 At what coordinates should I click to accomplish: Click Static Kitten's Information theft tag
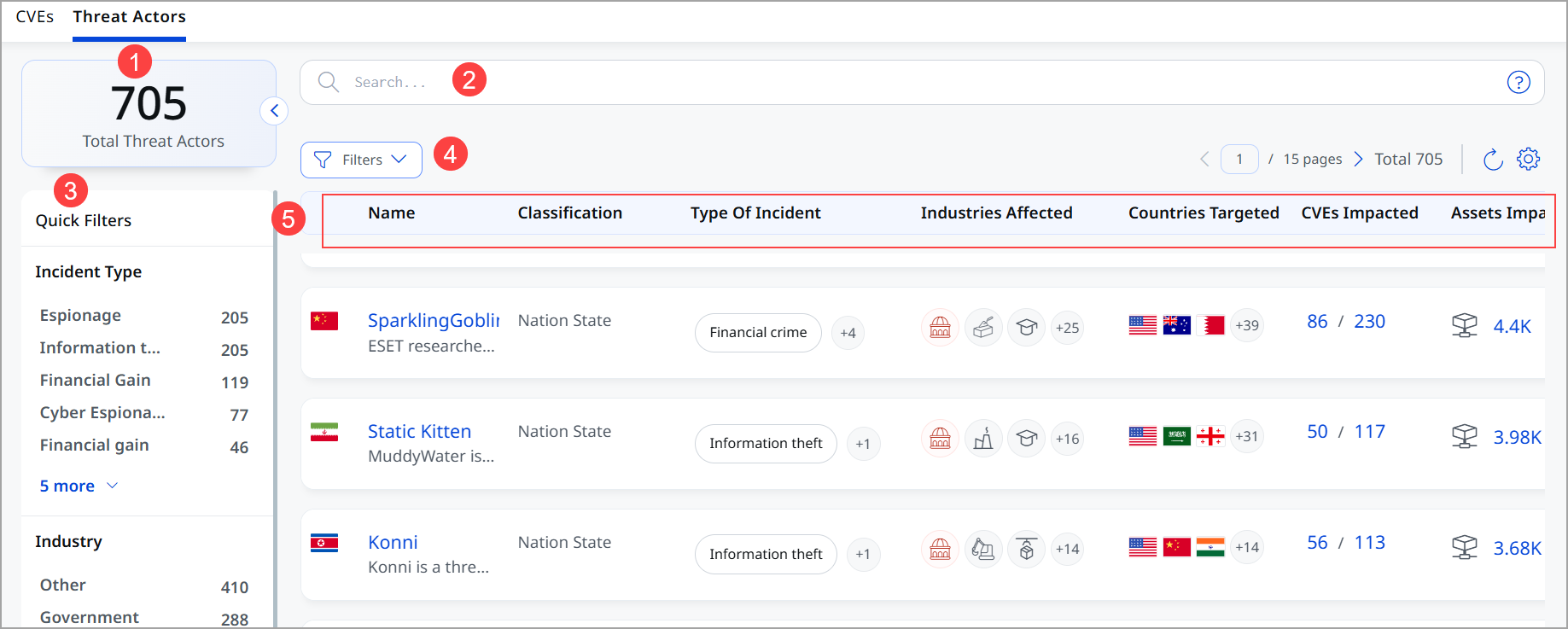[x=766, y=444]
